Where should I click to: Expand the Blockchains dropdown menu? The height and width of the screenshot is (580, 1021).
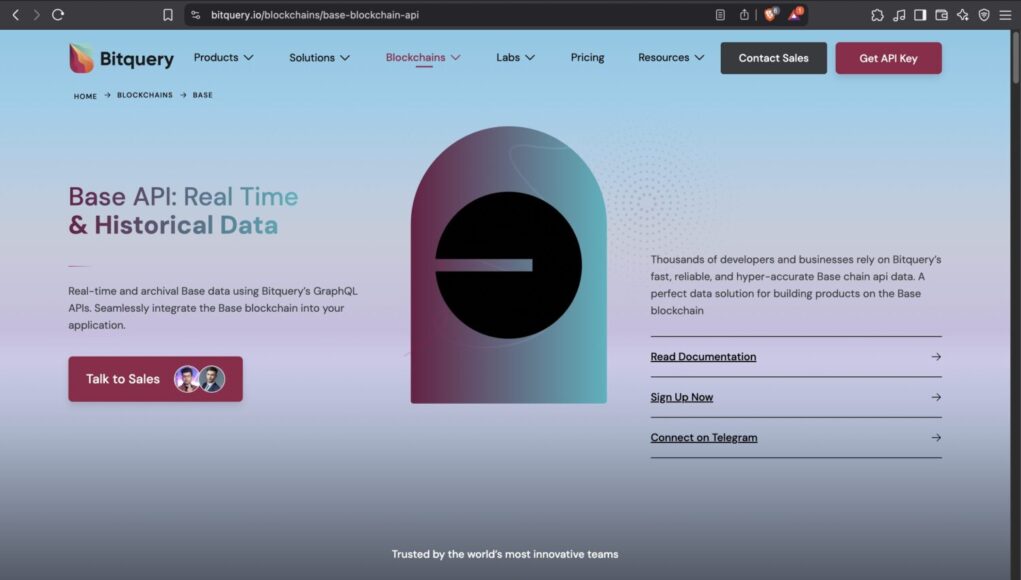pyautogui.click(x=423, y=57)
